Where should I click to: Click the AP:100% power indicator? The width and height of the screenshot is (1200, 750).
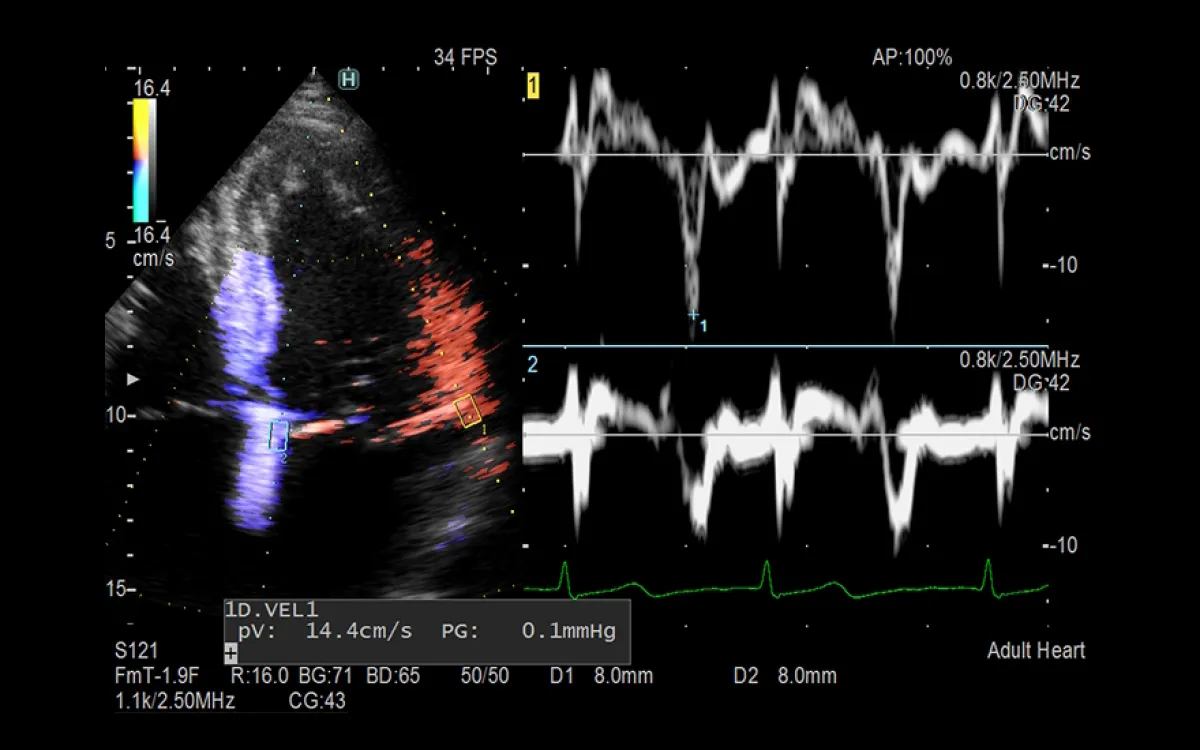click(912, 58)
